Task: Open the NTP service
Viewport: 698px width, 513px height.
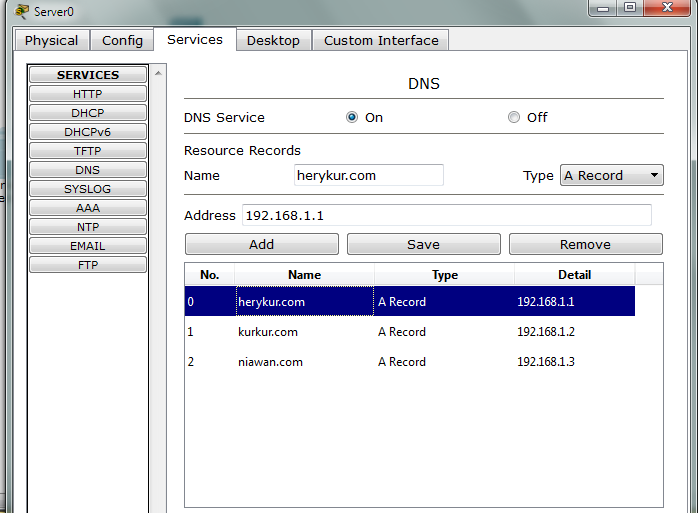Action: coord(88,227)
